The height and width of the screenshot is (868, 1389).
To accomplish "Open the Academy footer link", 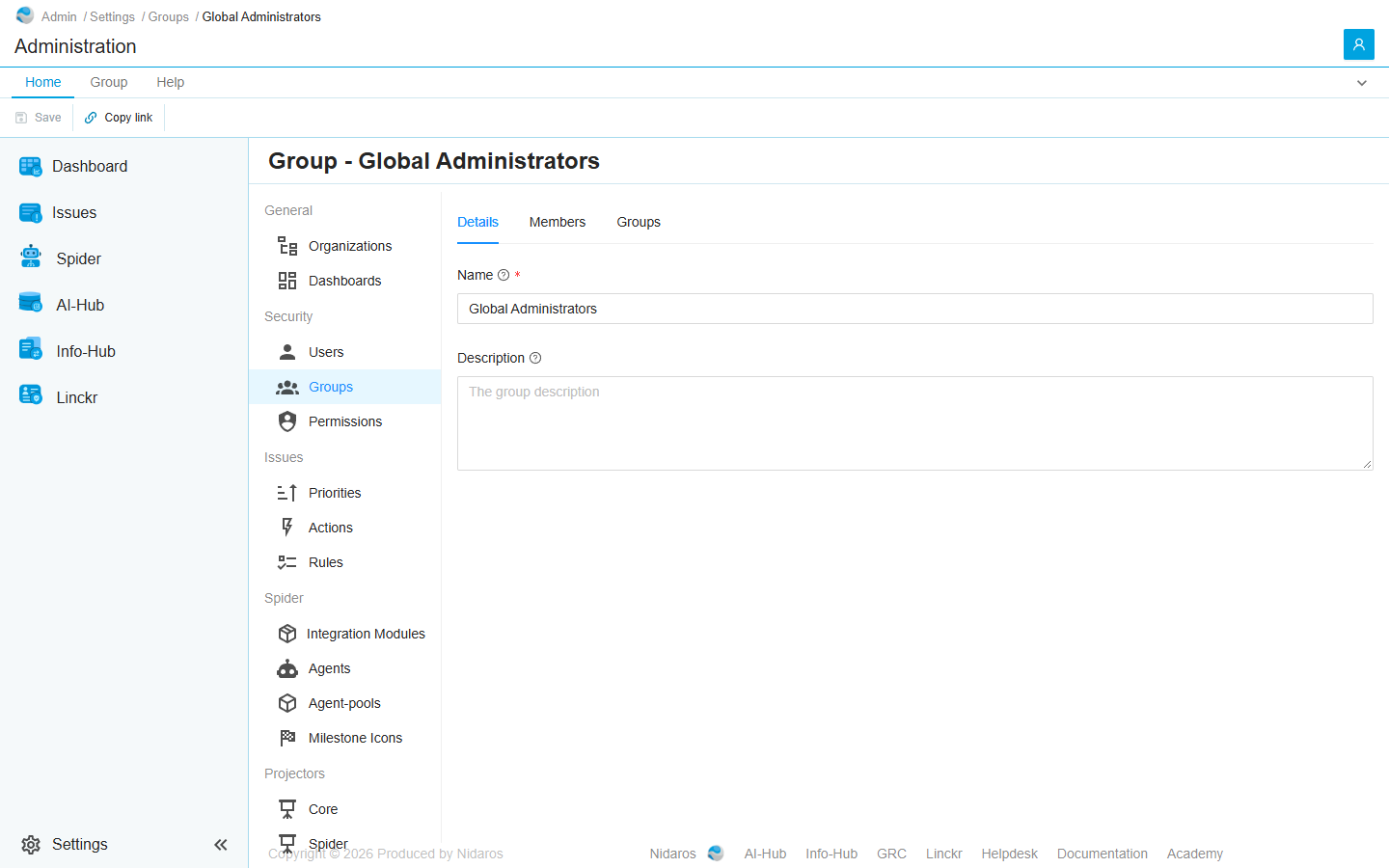I will 1195,854.
